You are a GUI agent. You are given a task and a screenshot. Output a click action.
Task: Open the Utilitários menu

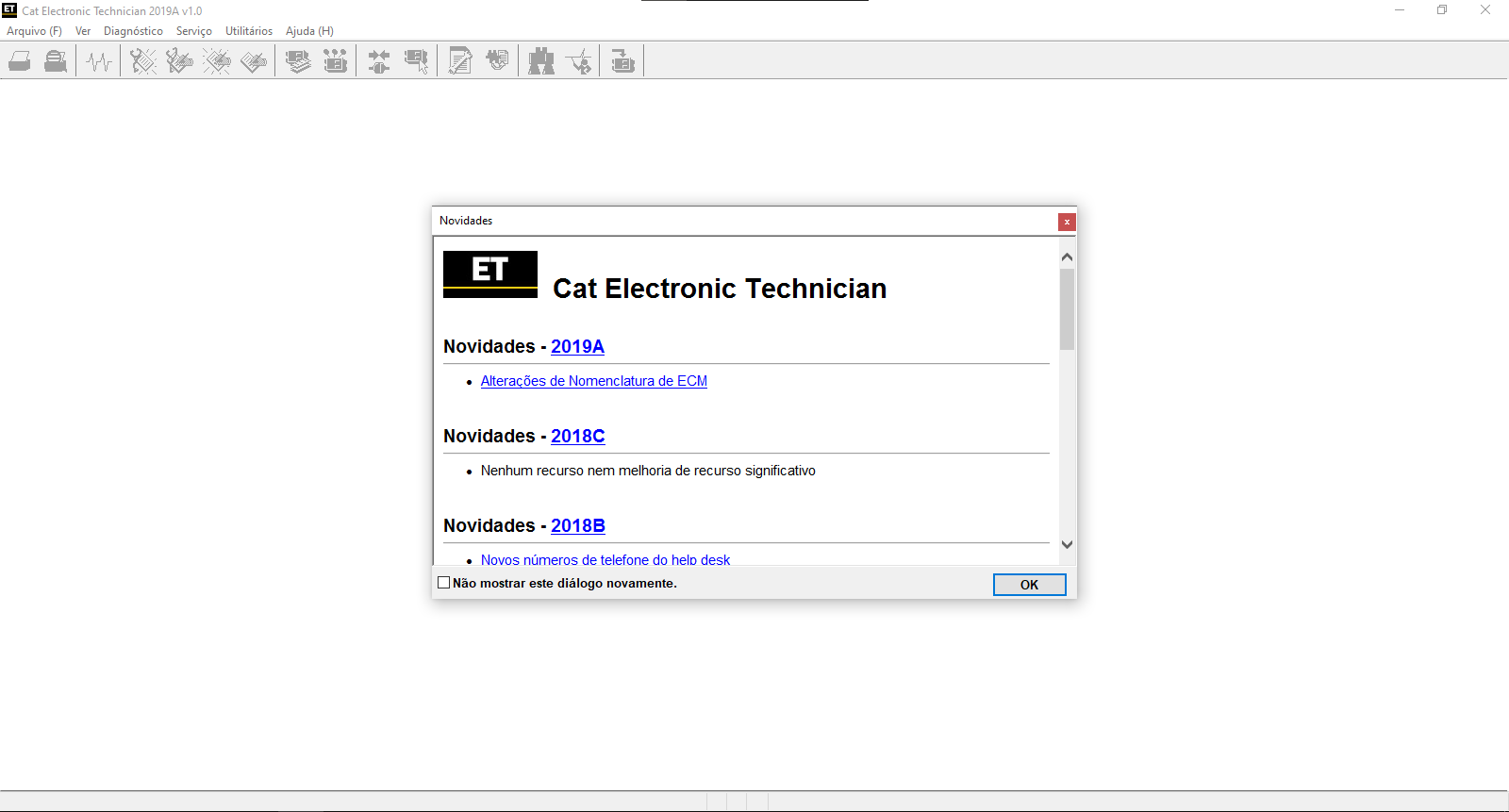pos(249,31)
